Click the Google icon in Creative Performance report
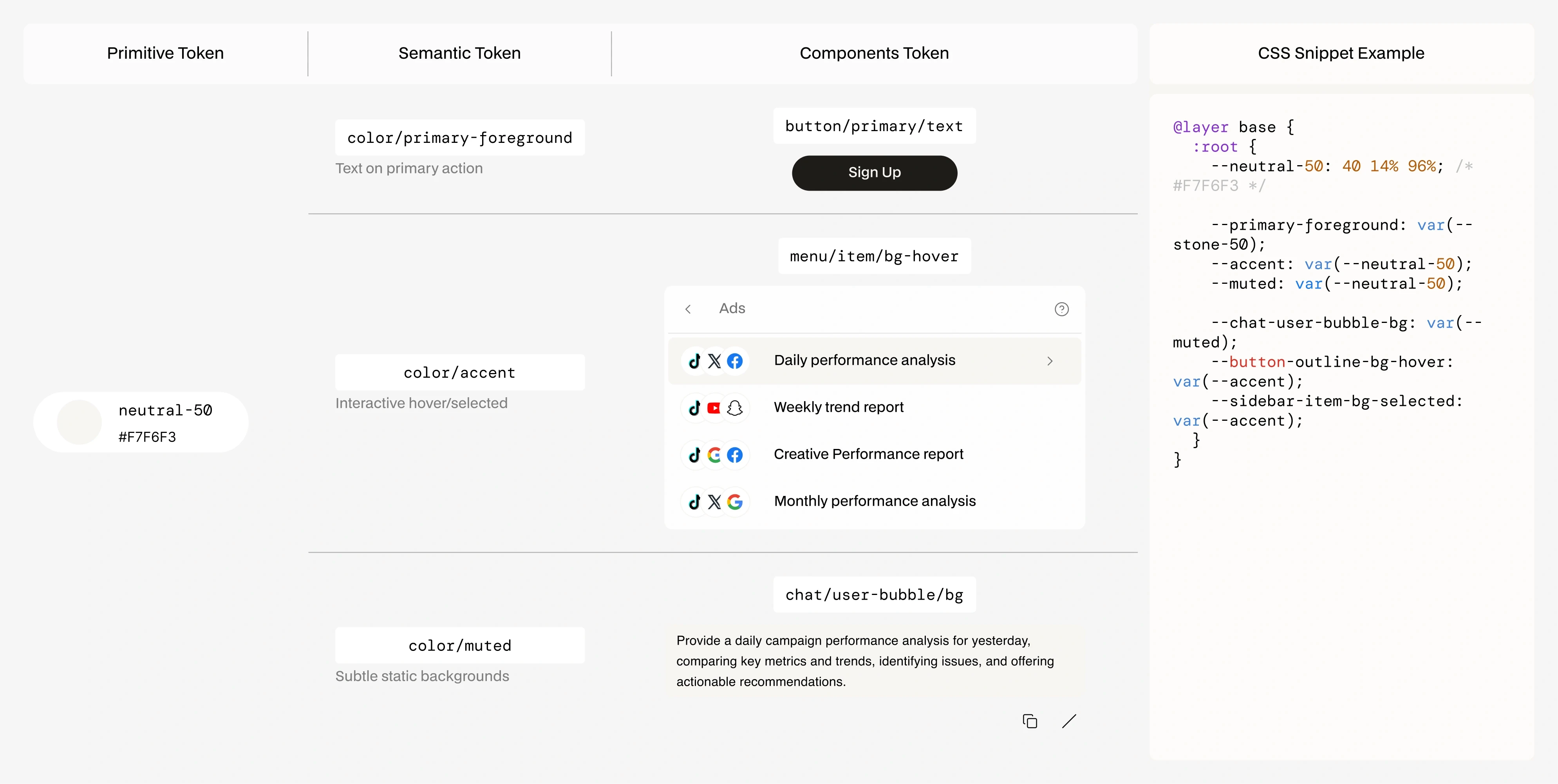The height and width of the screenshot is (784, 1558). tap(715, 454)
